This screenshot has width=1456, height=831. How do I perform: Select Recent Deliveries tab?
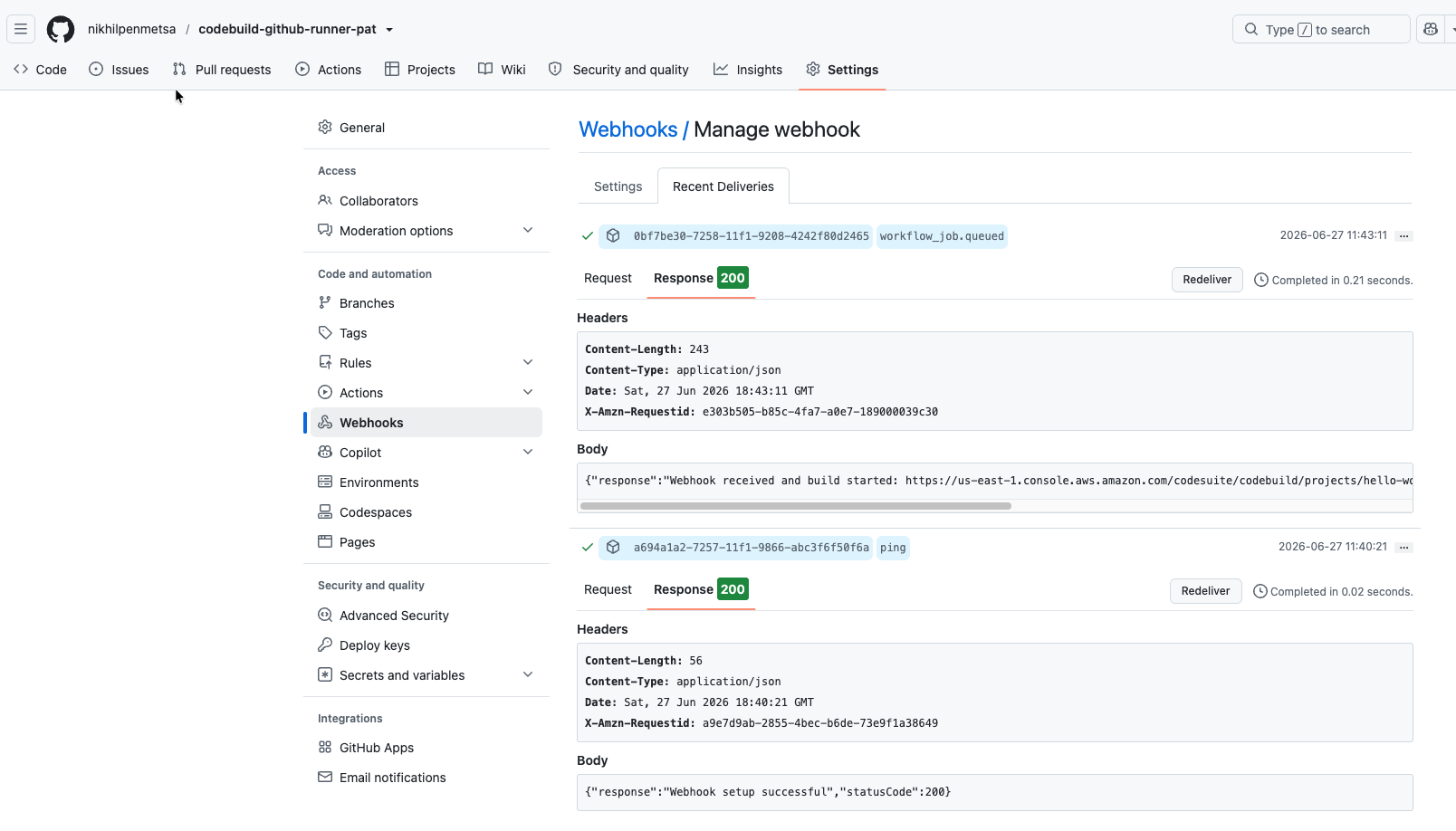pos(723,186)
